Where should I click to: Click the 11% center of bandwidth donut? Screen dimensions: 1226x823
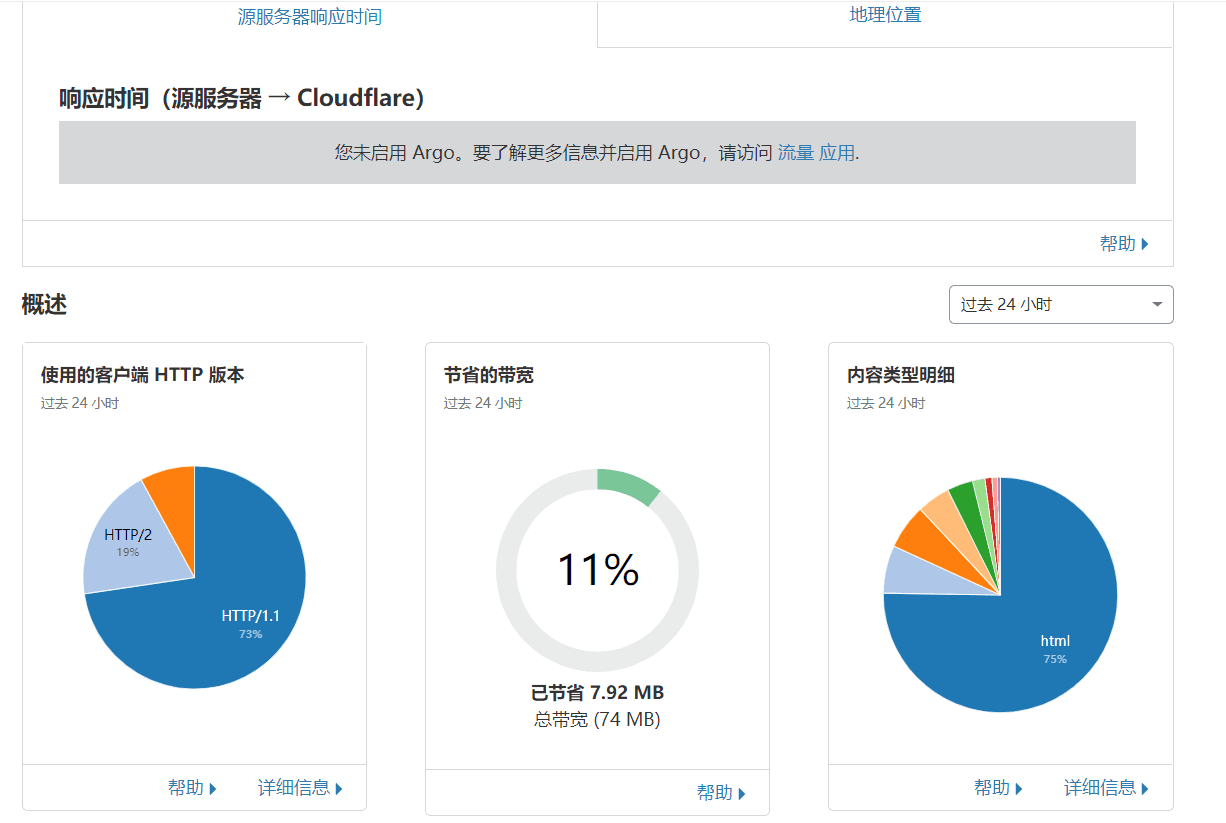click(597, 570)
